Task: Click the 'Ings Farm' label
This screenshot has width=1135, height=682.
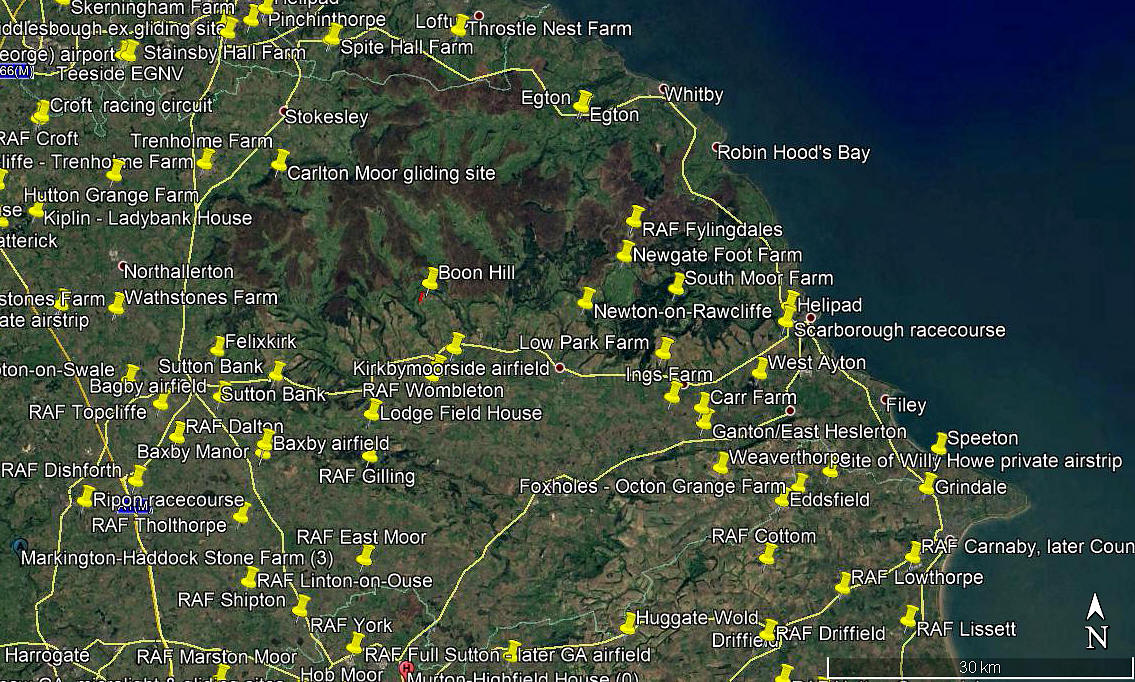Action: tap(670, 374)
